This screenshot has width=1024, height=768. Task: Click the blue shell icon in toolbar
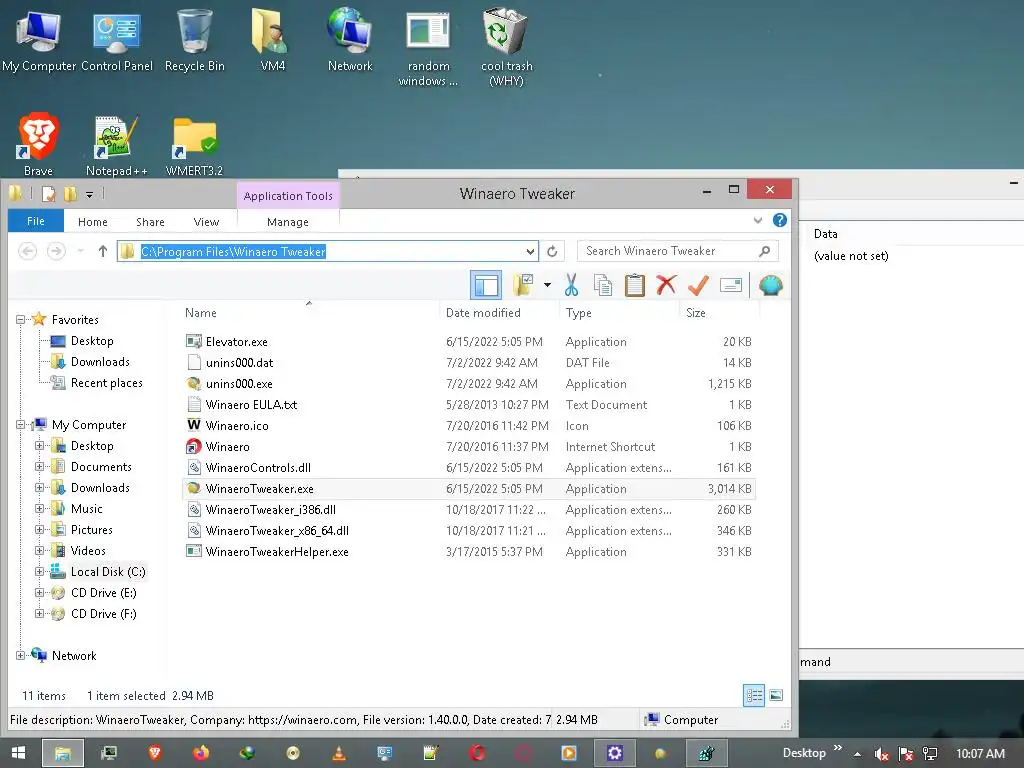point(771,285)
